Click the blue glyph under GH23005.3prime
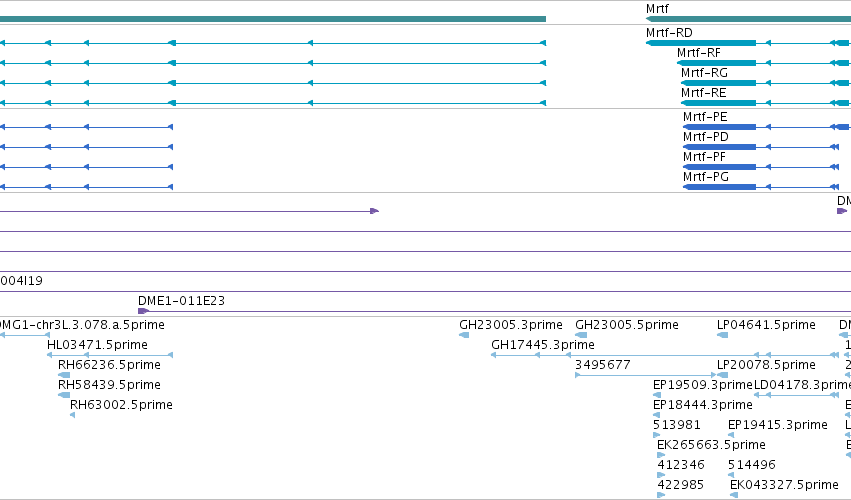 464,335
